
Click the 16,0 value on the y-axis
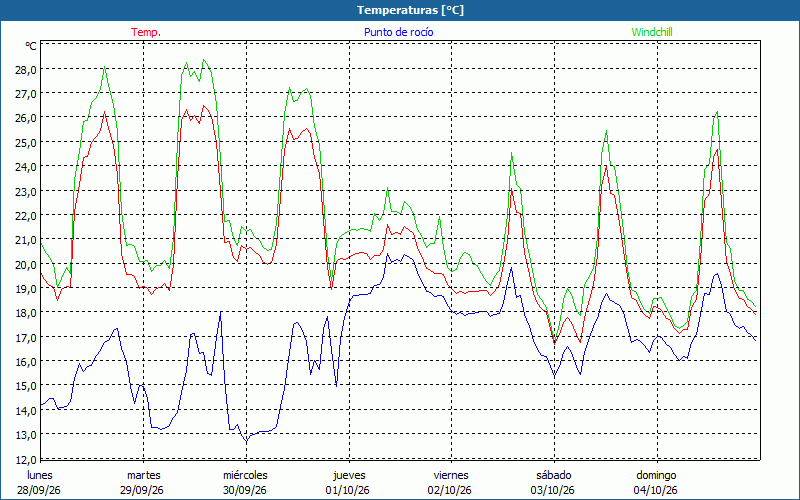tap(26, 362)
